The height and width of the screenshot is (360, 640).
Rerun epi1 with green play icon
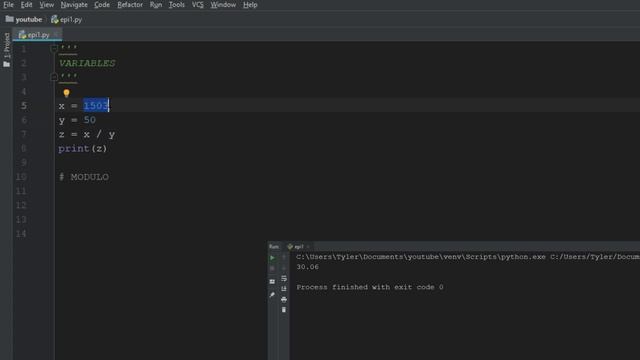(272, 258)
